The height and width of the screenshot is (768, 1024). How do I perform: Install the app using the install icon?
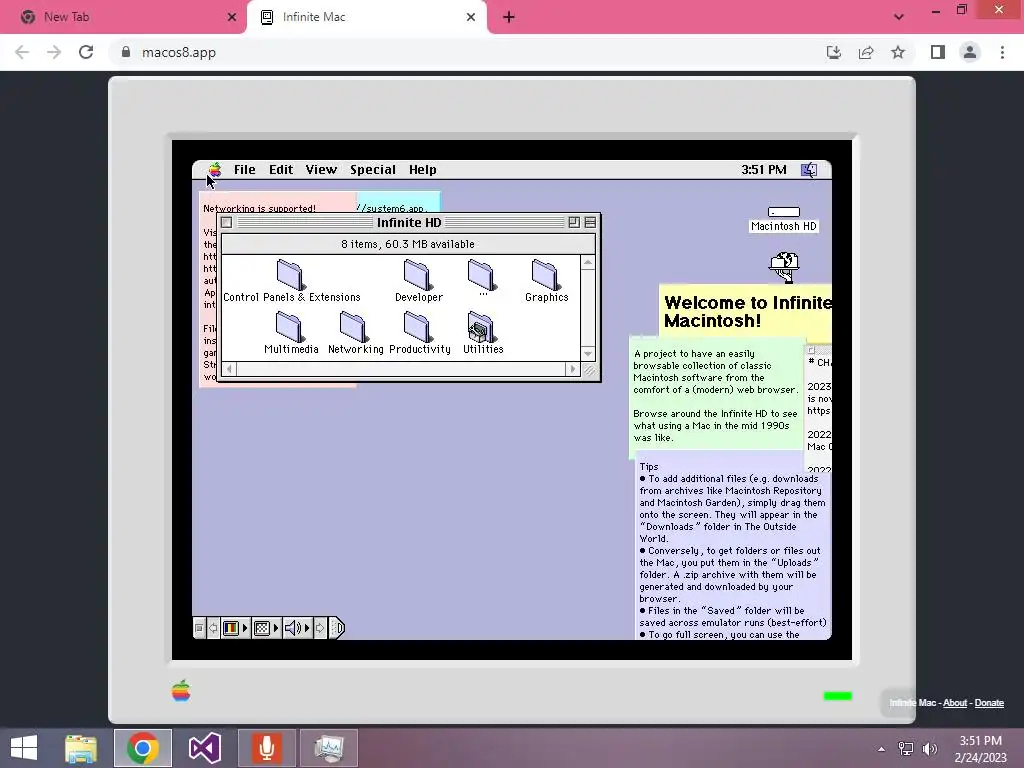(x=834, y=52)
